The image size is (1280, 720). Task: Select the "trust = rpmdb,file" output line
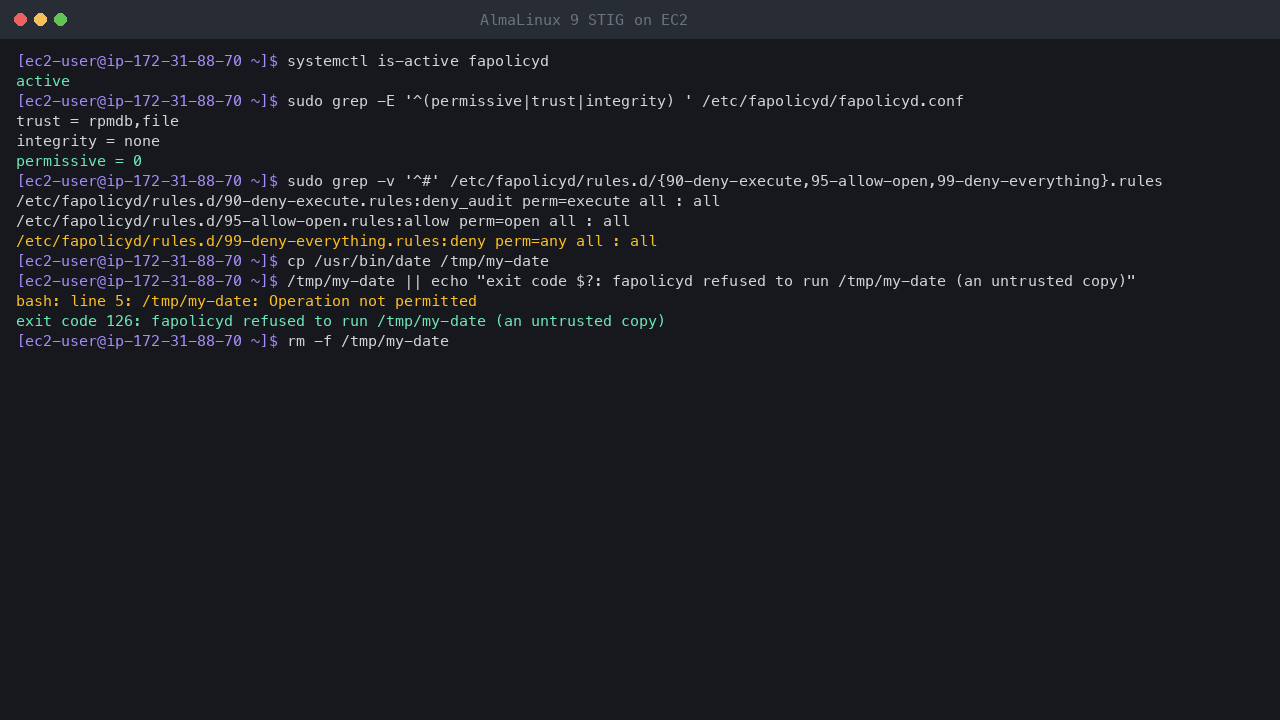pos(98,121)
